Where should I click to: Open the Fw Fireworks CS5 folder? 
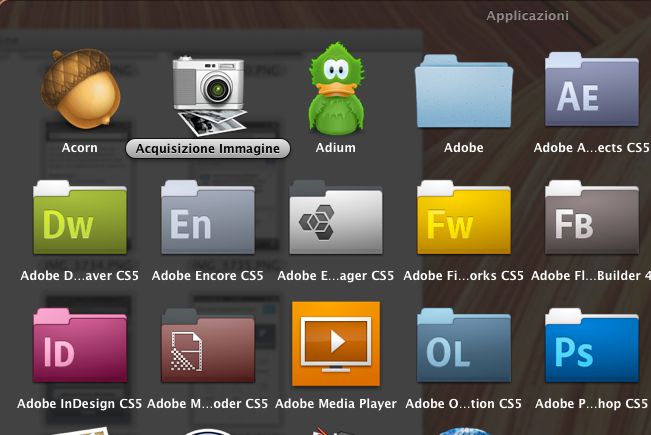pyautogui.click(x=464, y=217)
